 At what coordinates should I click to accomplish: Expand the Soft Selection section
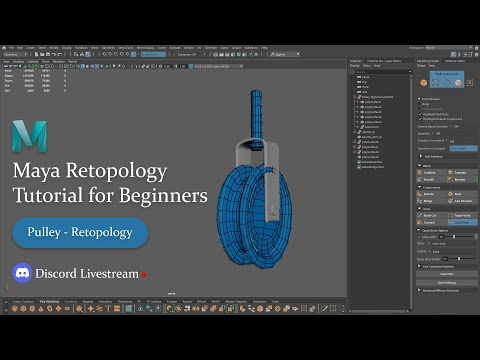coord(421,156)
